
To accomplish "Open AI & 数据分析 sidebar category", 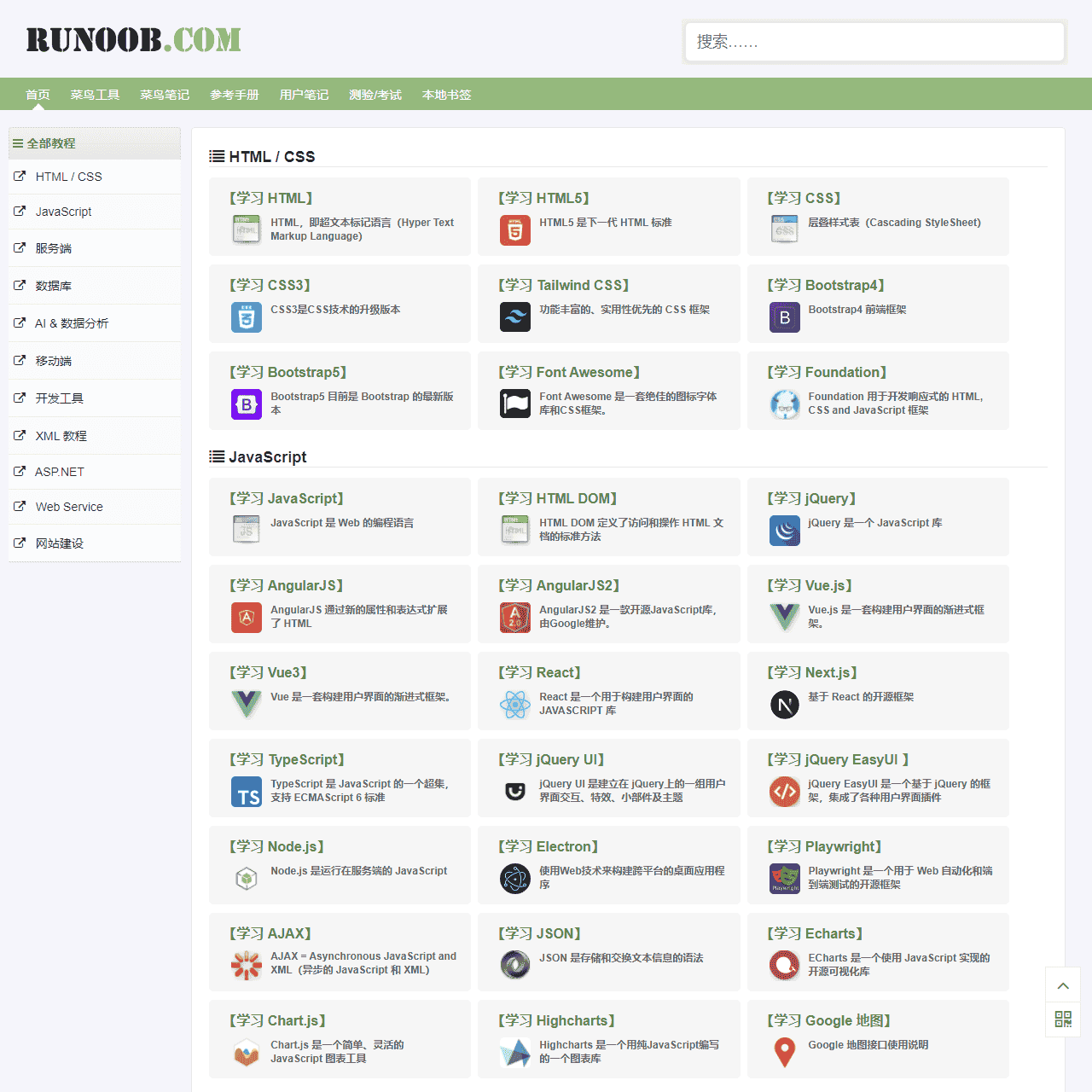I will (x=72, y=323).
